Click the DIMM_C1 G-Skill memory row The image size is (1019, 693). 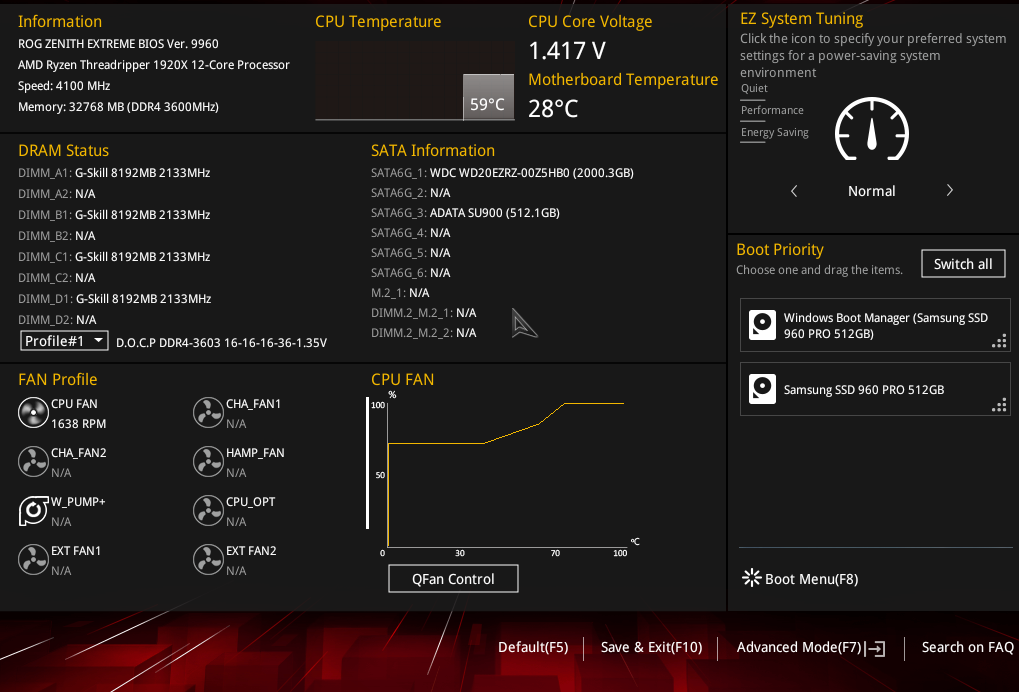point(114,257)
